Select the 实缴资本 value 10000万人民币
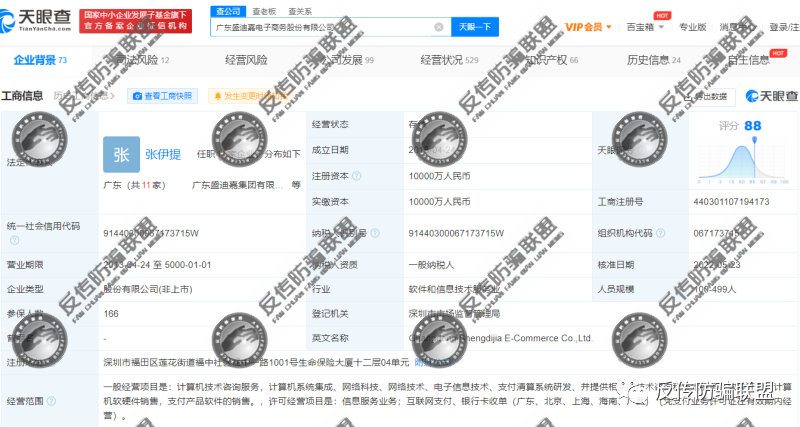This screenshot has height=427, width=800. (x=439, y=202)
